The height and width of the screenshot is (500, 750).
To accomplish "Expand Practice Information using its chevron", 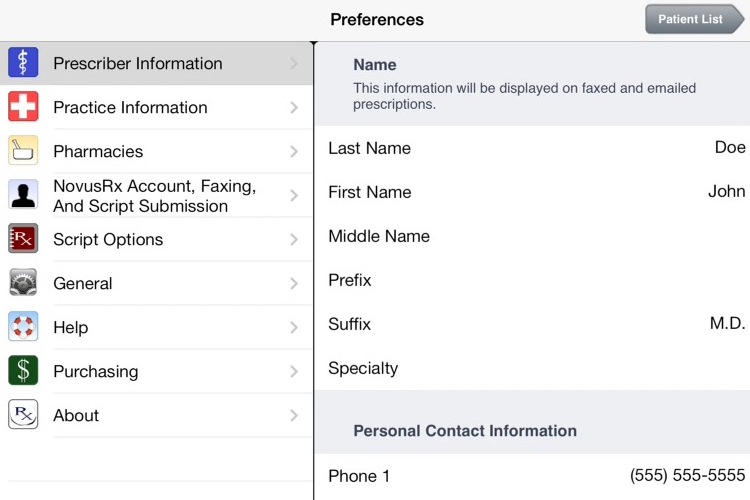I will tap(294, 107).
